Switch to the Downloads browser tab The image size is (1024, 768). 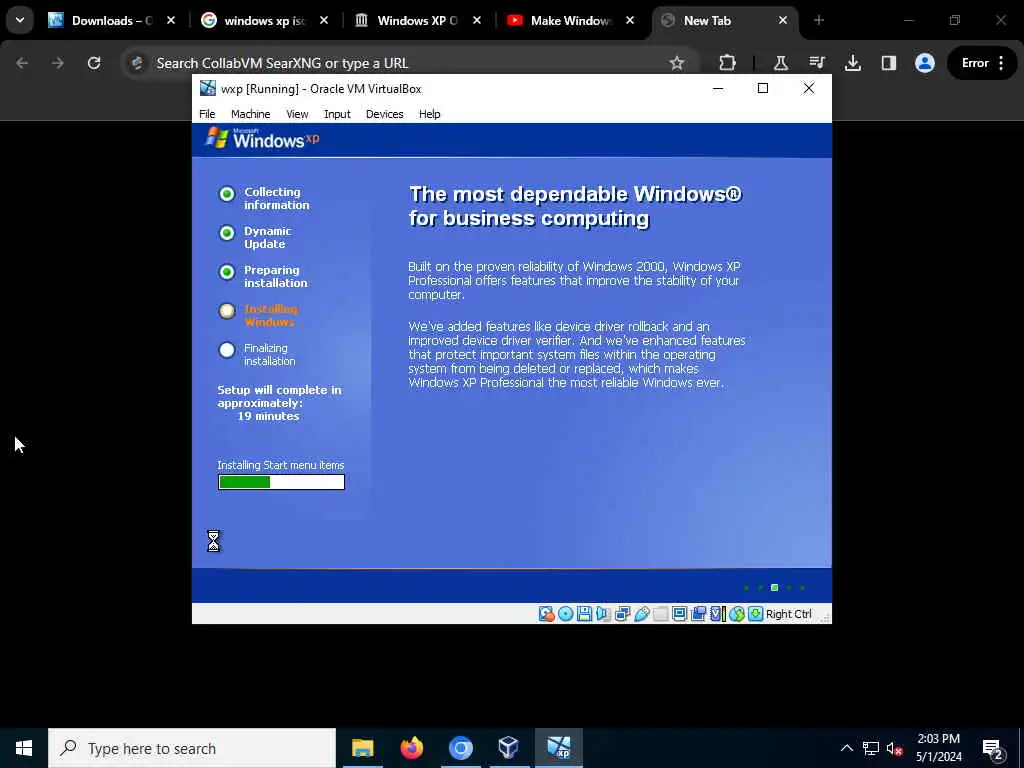coord(111,21)
